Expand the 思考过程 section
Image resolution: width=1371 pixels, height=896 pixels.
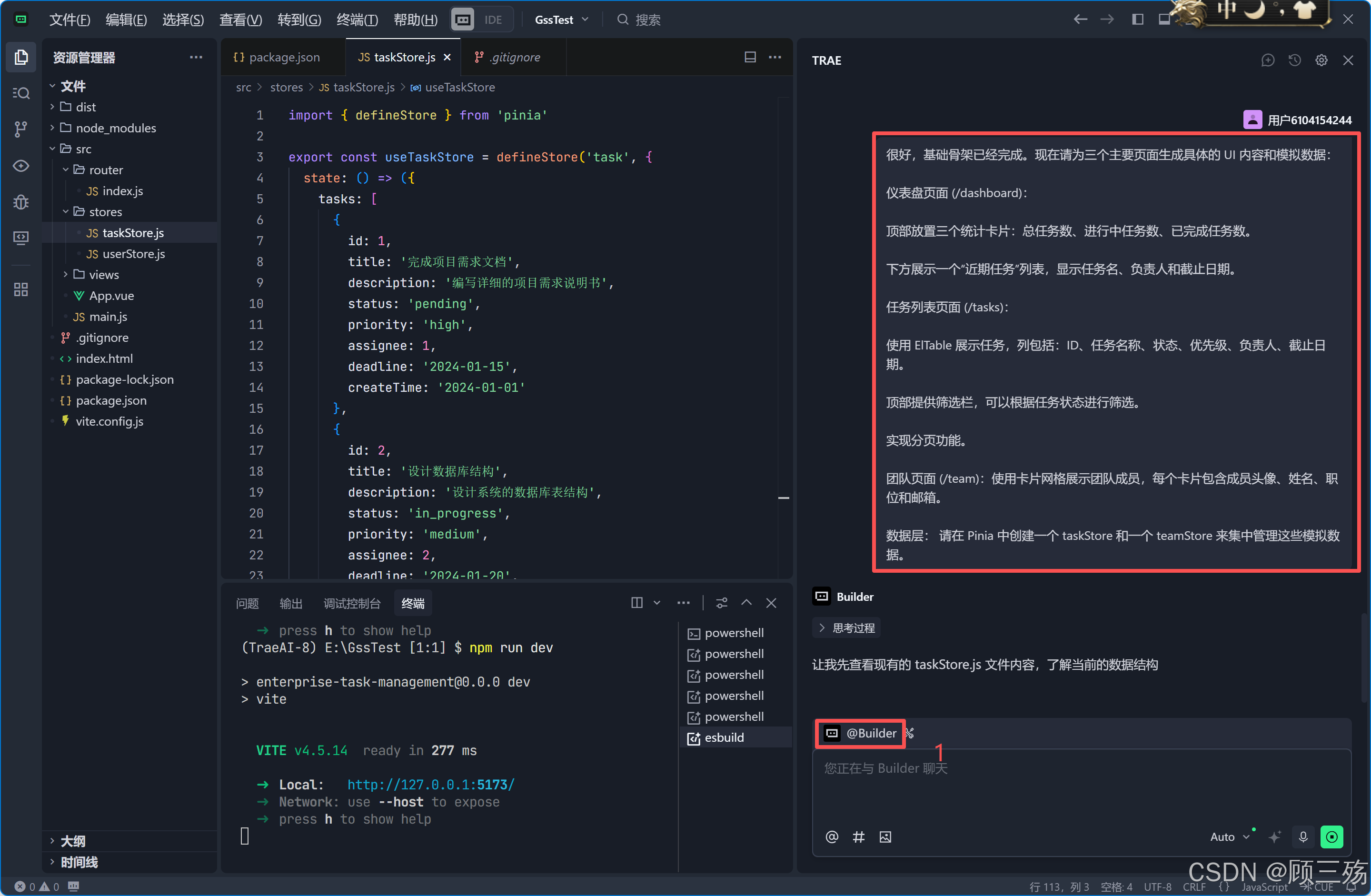847,628
